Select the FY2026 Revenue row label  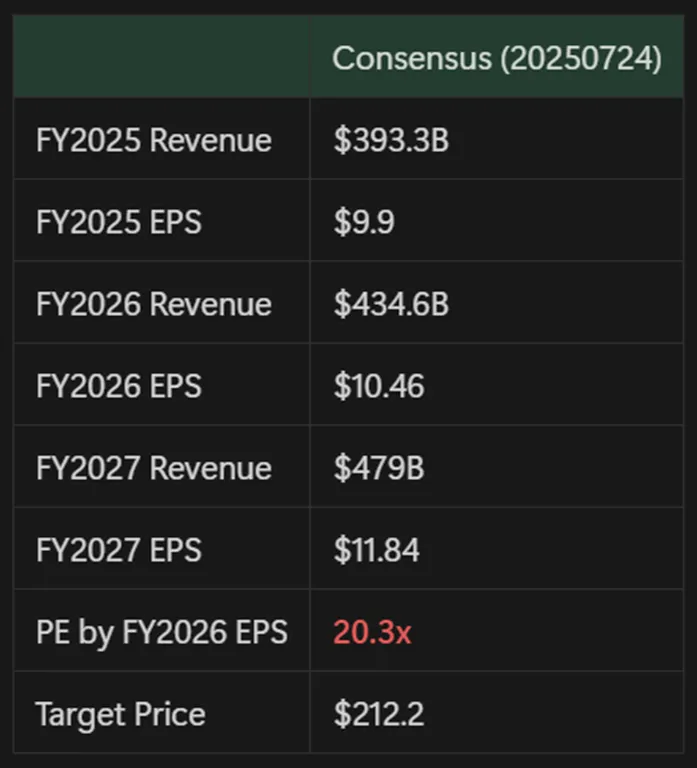(x=153, y=304)
